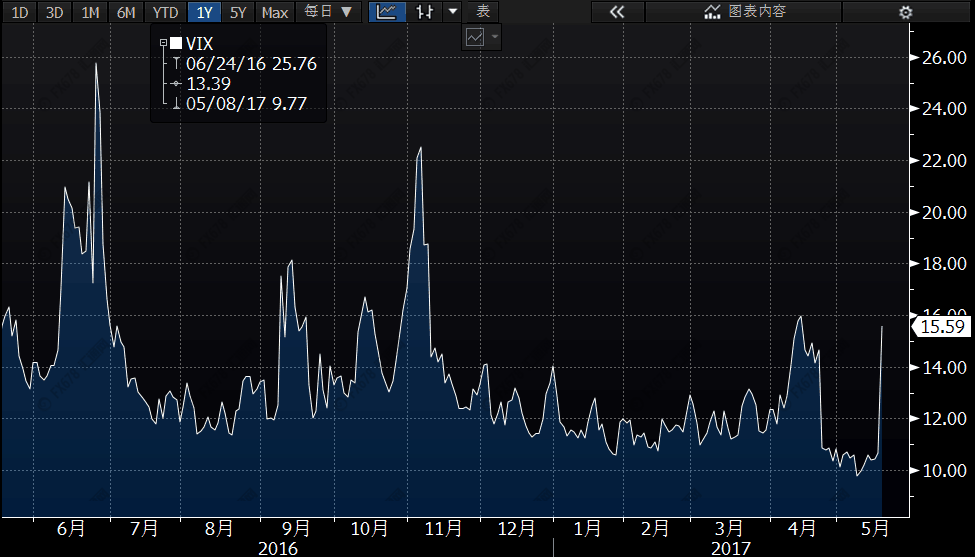Click the 11月 month label
The image size is (975, 557).
pyautogui.click(x=443, y=528)
